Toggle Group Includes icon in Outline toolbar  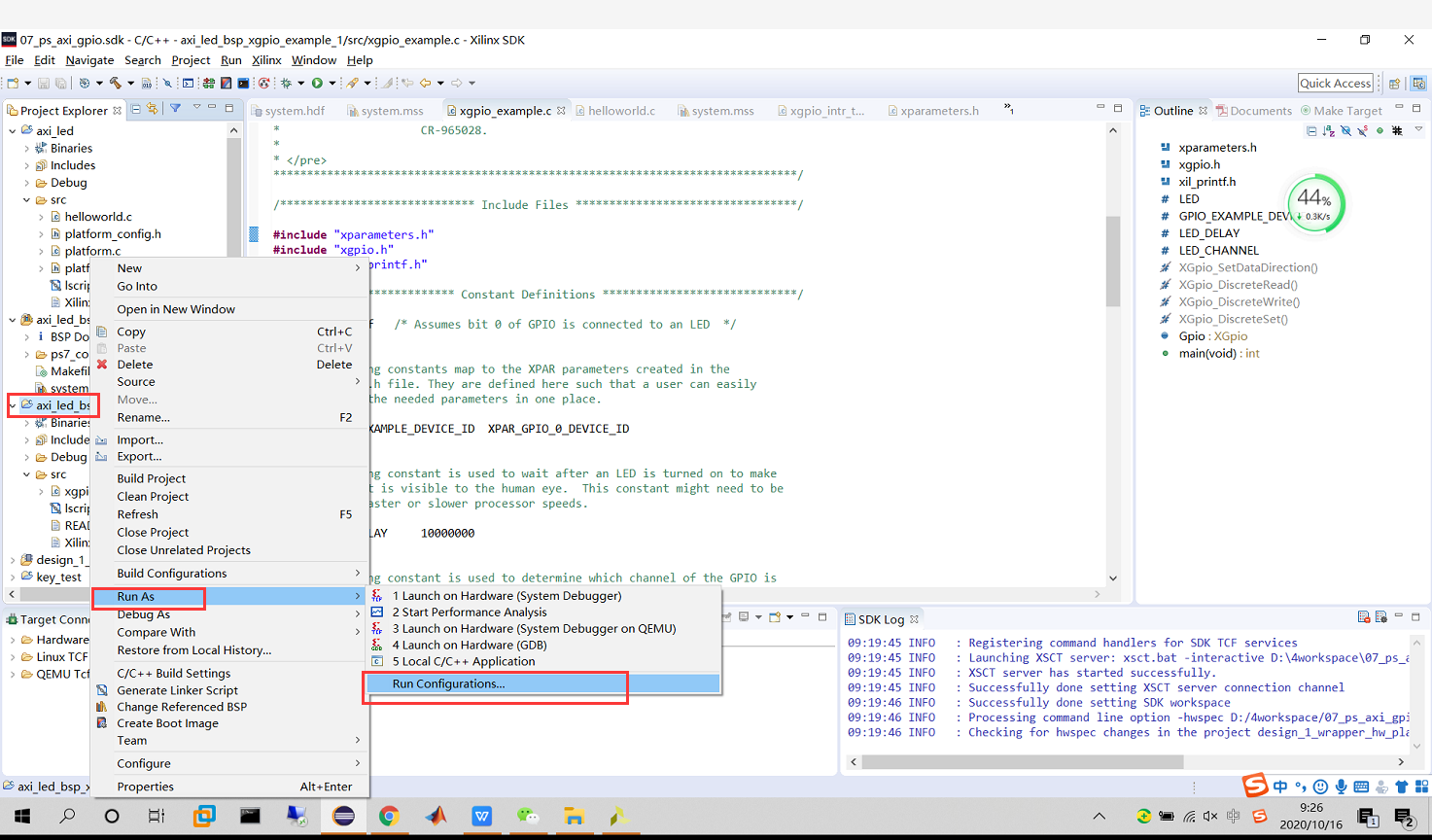point(1397,130)
